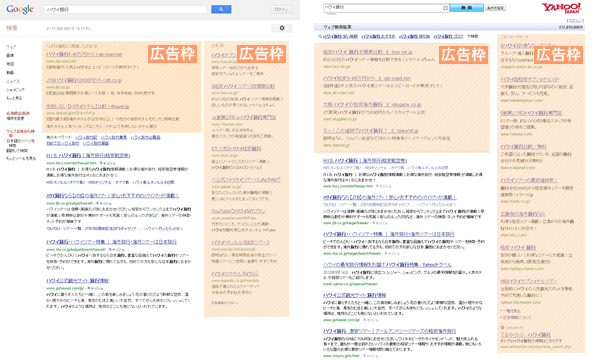The height and width of the screenshot is (360, 600).
Task: Open the JALPAK ad in Google's right column
Action: tap(246, 180)
